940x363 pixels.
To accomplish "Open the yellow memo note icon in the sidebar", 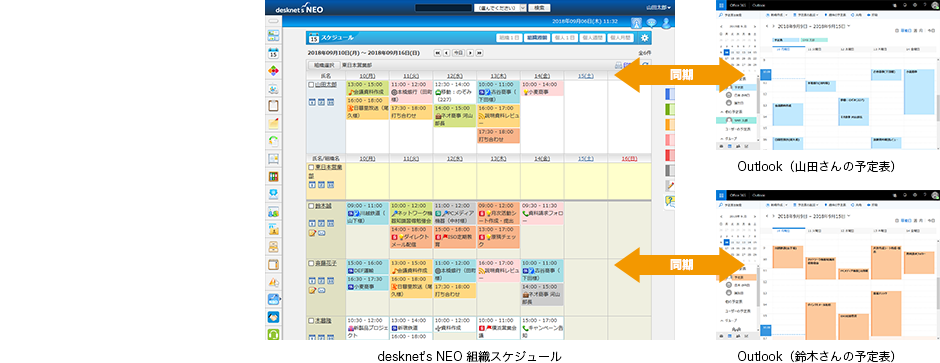I will pos(273,123).
